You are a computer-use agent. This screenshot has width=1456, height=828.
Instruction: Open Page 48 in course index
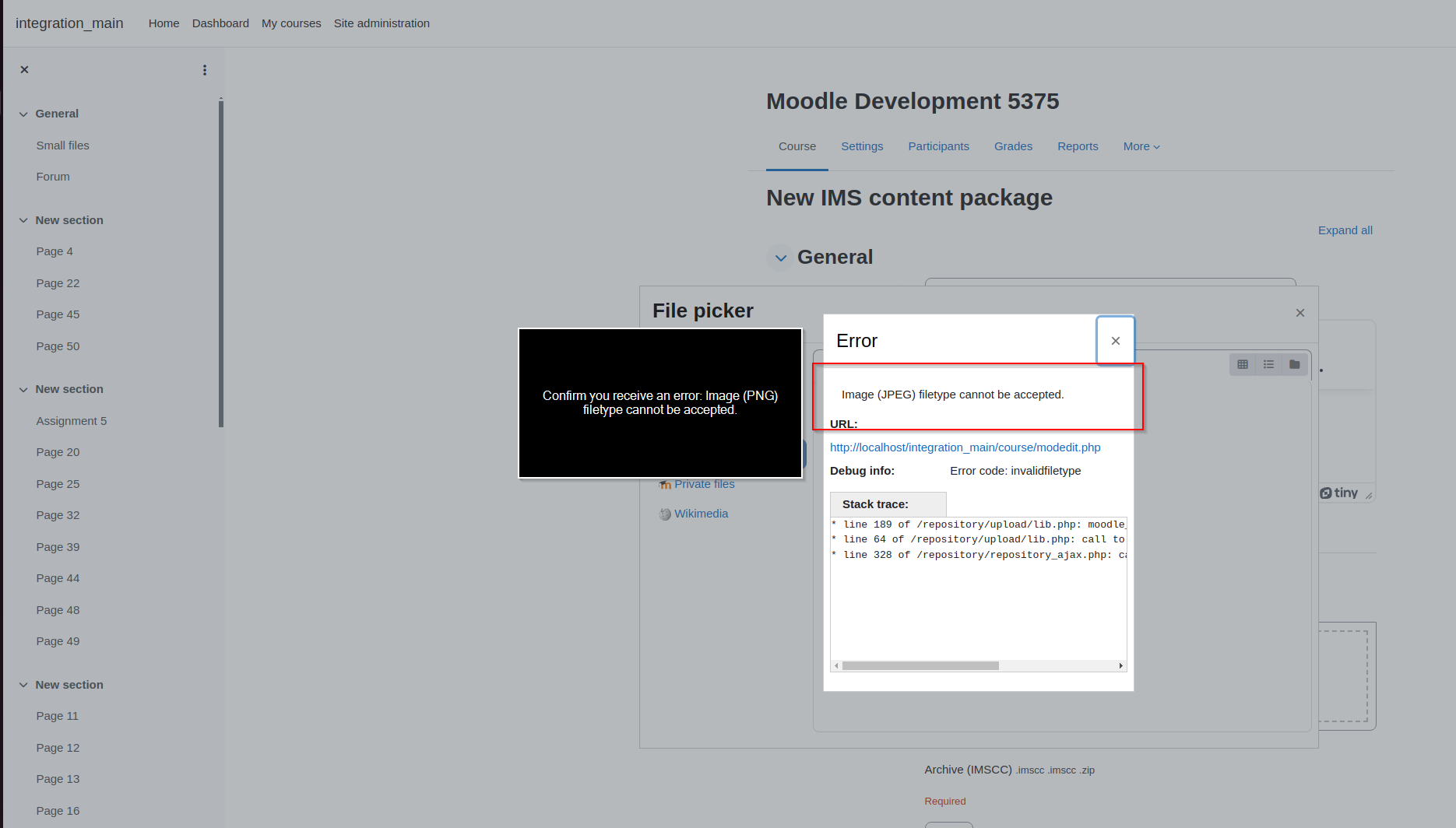(x=58, y=610)
